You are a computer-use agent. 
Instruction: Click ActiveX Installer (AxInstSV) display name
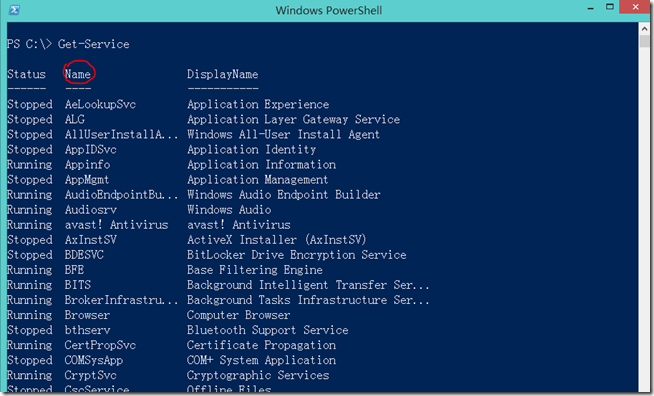(x=277, y=240)
